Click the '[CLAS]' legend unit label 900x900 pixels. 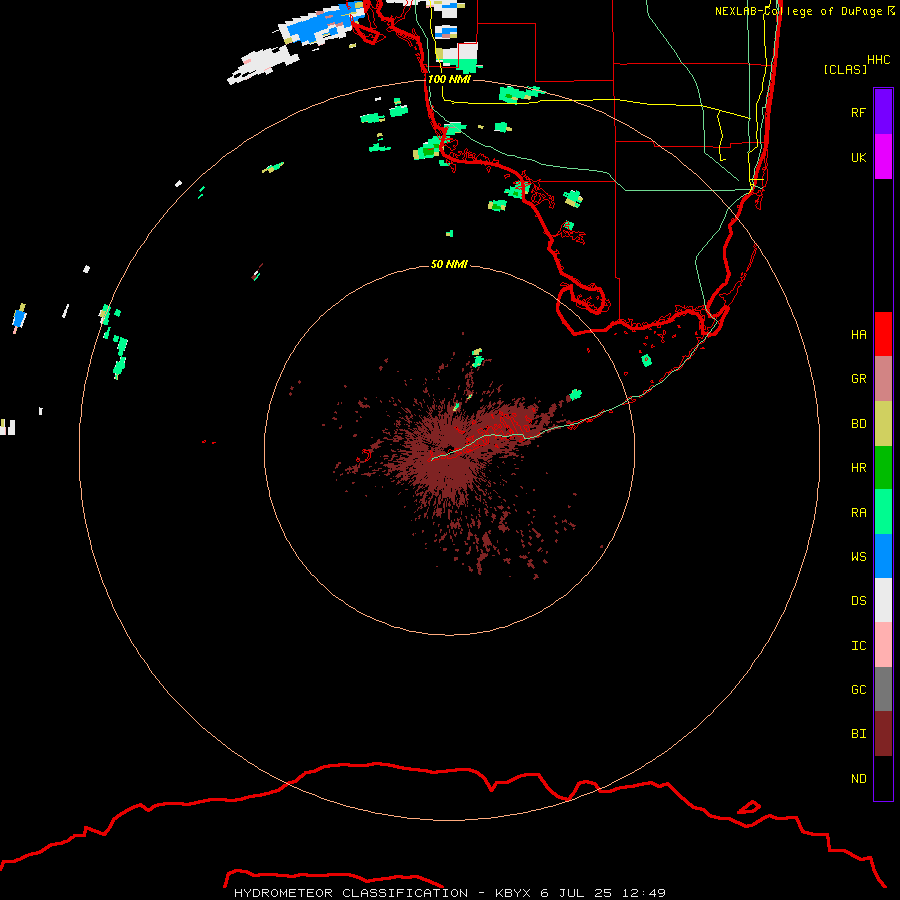pyautogui.click(x=845, y=69)
